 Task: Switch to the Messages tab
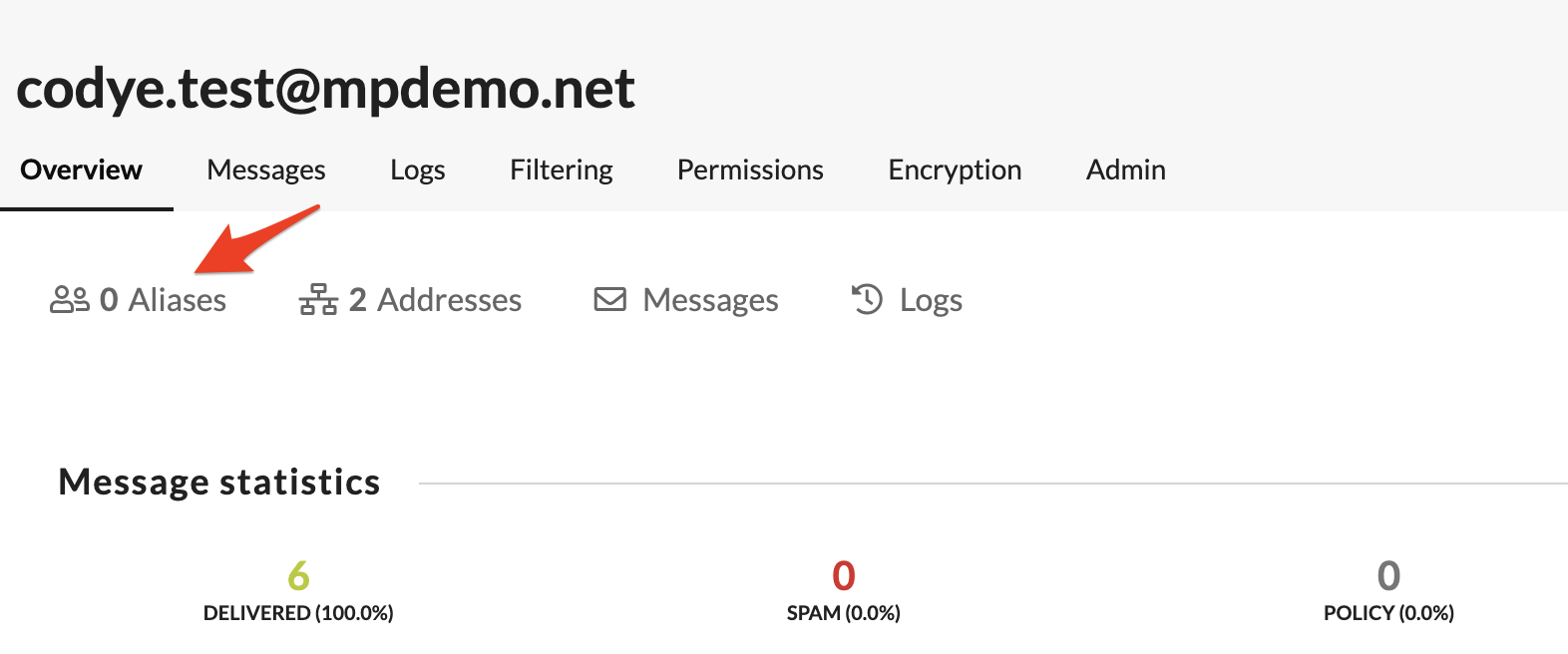(x=266, y=170)
